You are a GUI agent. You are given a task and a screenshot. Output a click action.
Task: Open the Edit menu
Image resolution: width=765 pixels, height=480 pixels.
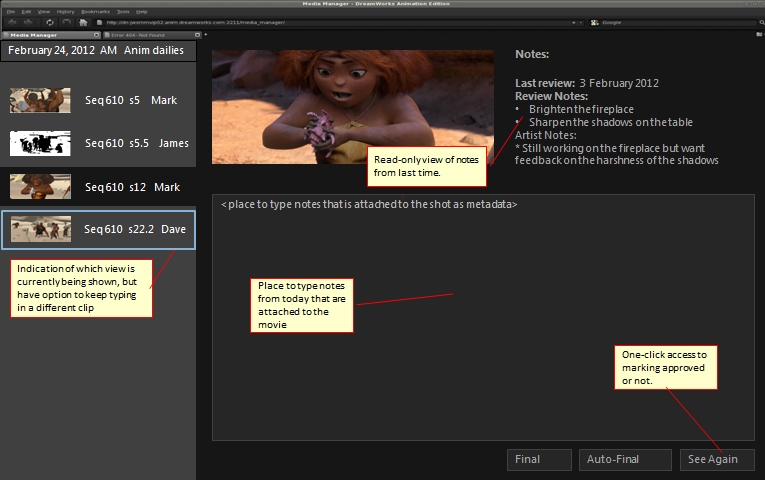coord(26,11)
